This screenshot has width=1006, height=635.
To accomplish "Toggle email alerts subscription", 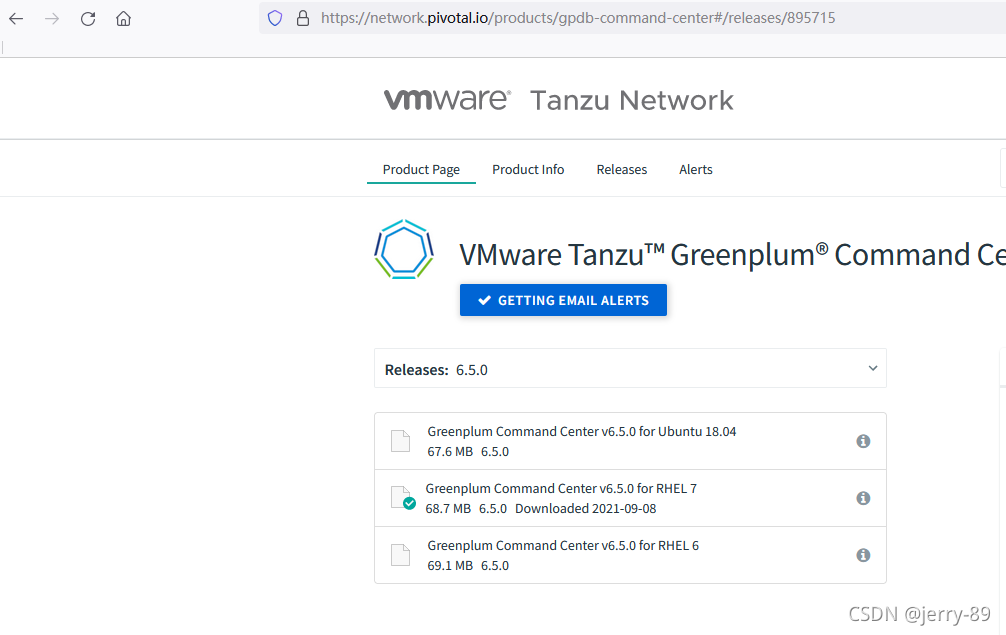I will [562, 299].
